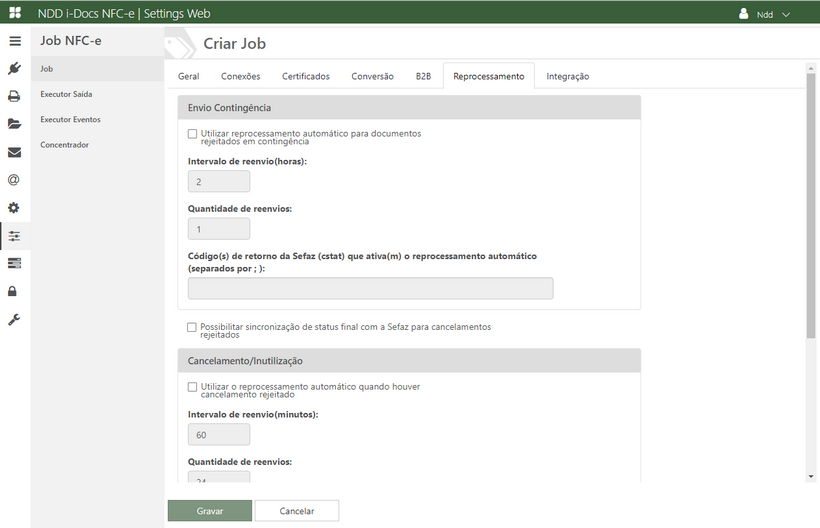Click the scrollbar up arrow
Image resolution: width=820 pixels, height=528 pixels.
pos(811,68)
